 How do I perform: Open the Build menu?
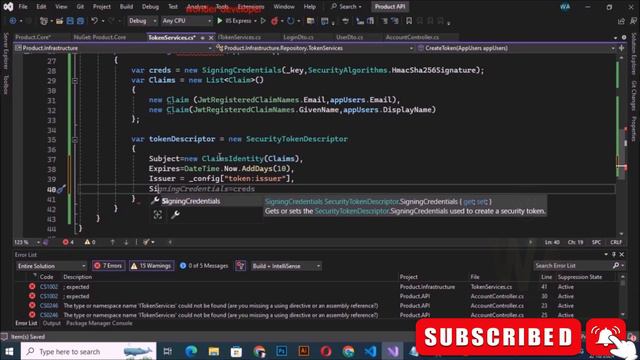tap(126, 7)
